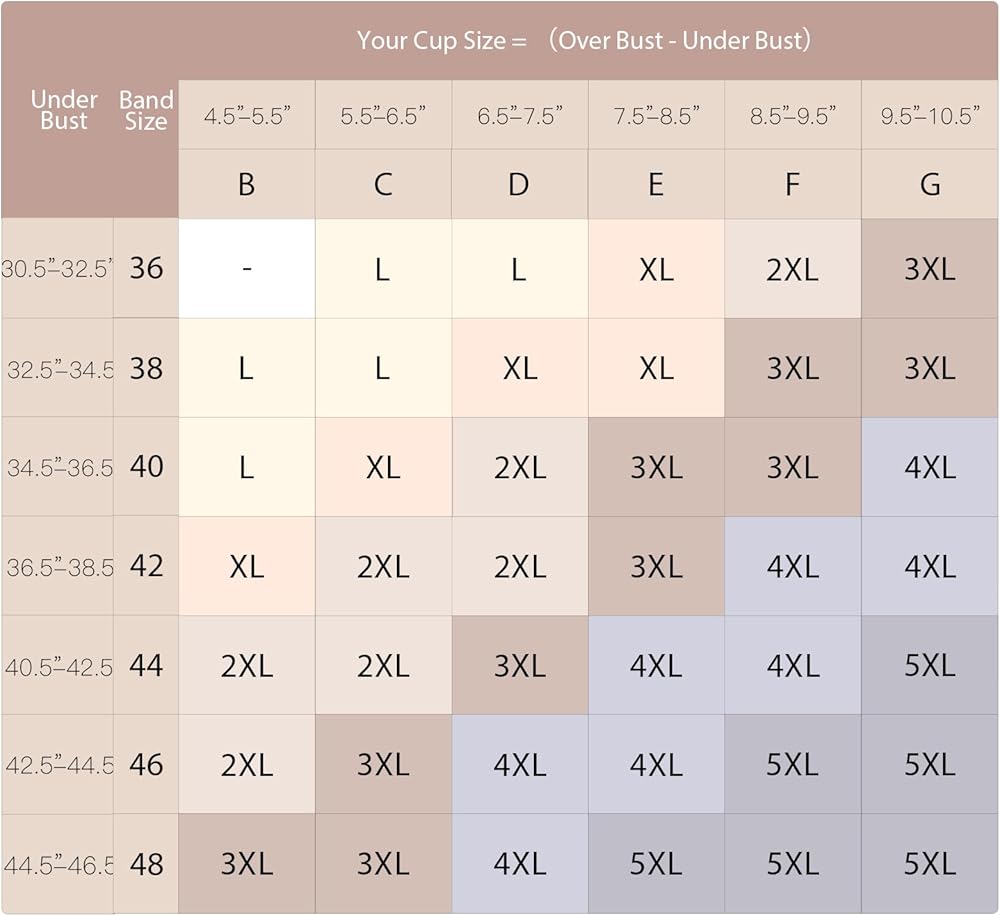Select the 6.5"-7.5" cup difference range
The width and height of the screenshot is (1000, 916).
point(519,116)
